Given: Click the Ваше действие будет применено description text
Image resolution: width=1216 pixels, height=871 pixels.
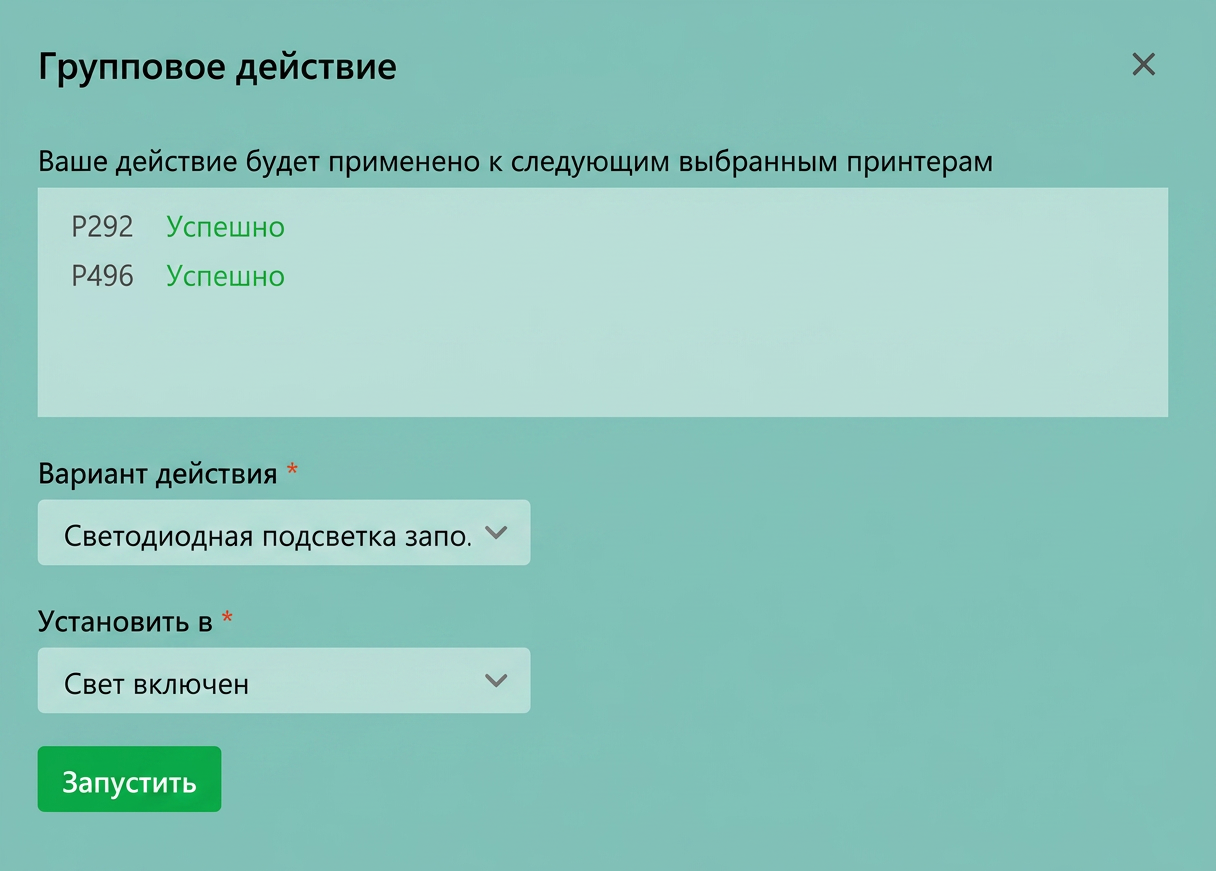Looking at the screenshot, I should pos(516,162).
